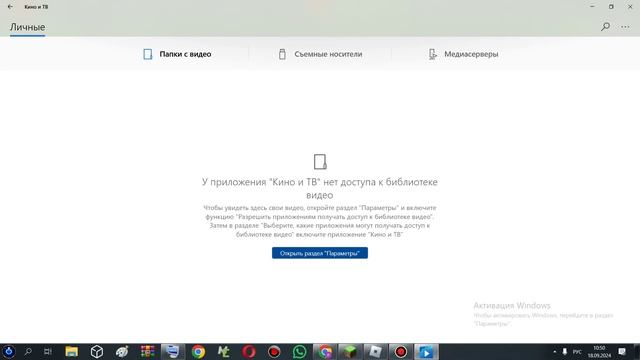Screen dimensions: 640x360
Task: Open taskbar search with the magnifier
Action: 28,351
